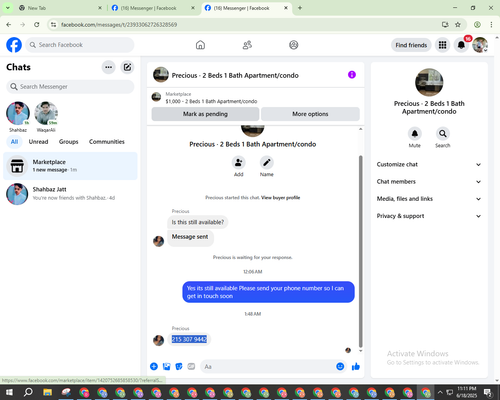Image resolution: width=500 pixels, height=400 pixels.
Task: Start a new message with compose icon
Action: (x=127, y=67)
